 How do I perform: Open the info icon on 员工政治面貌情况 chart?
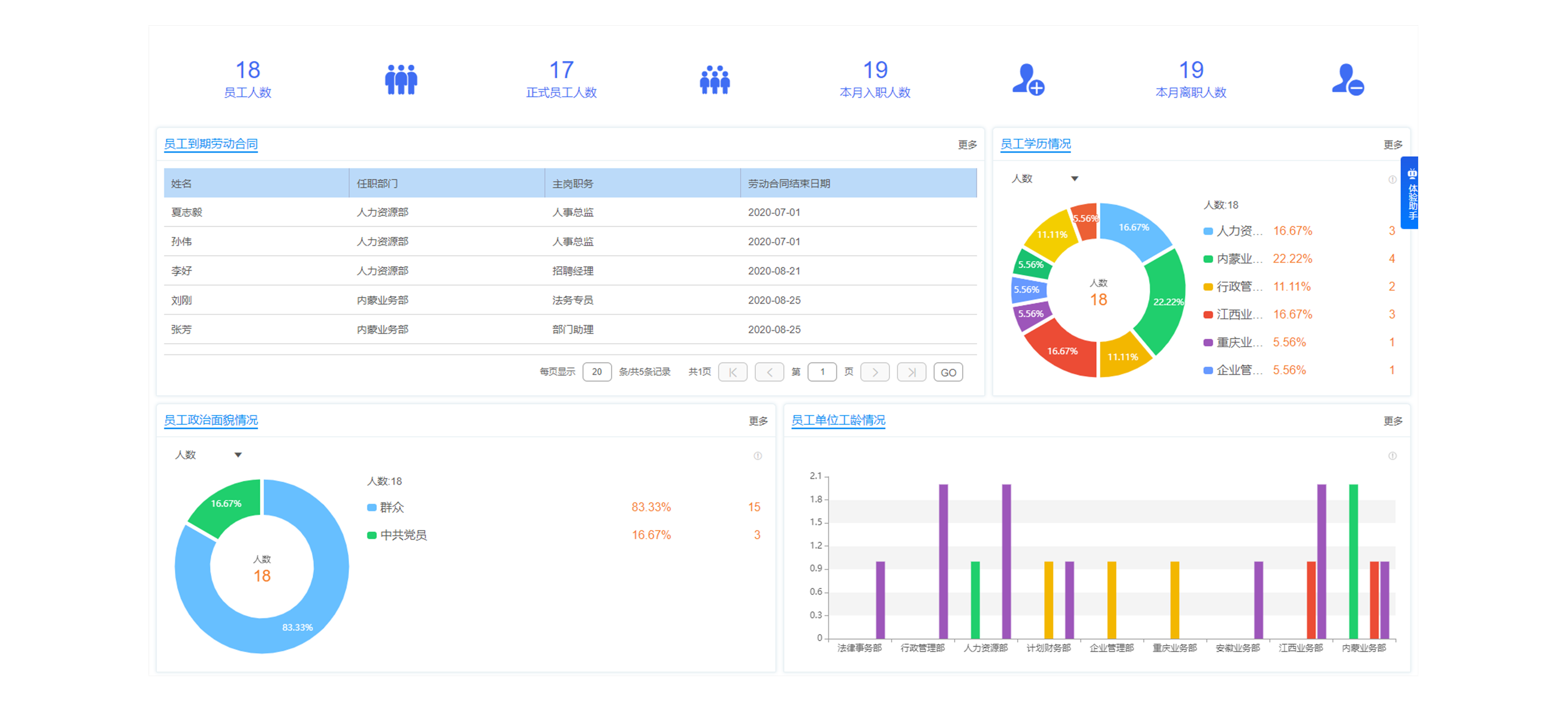758,455
